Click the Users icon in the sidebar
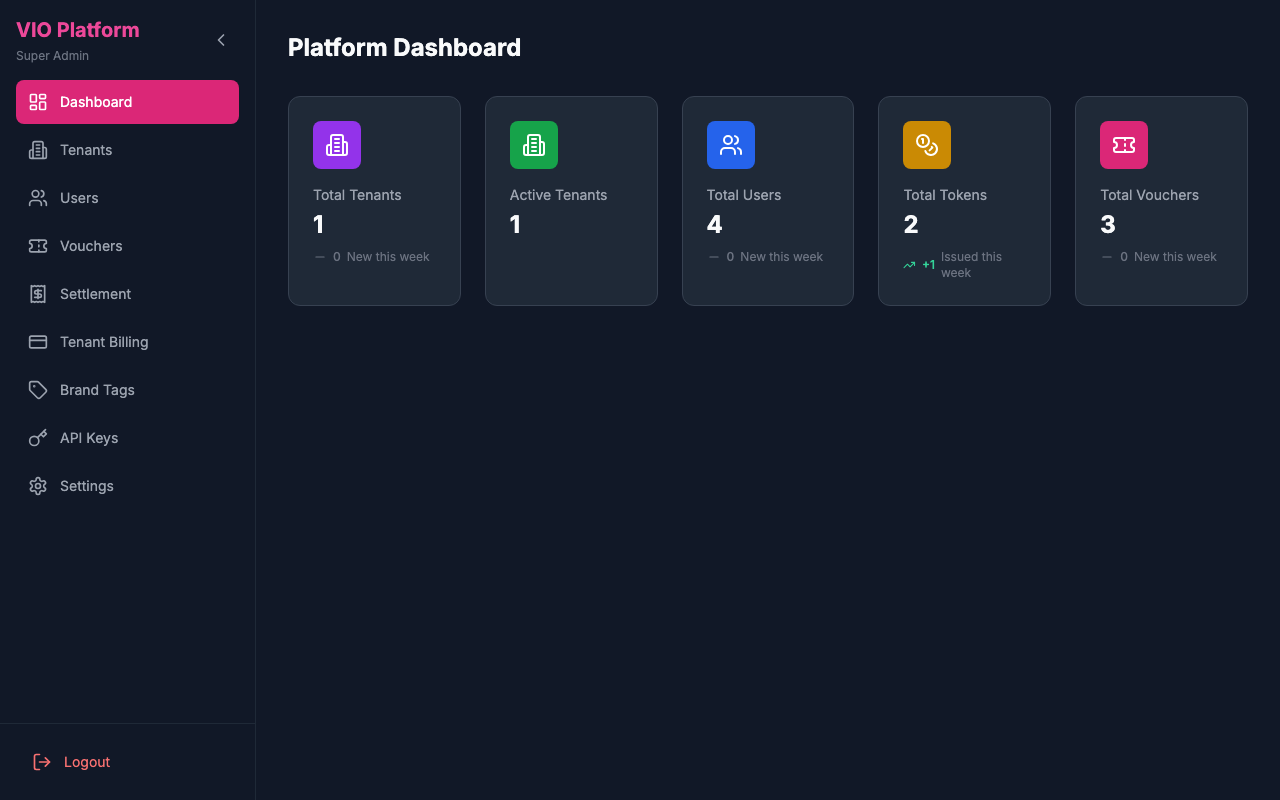The width and height of the screenshot is (1280, 800). tap(37, 198)
